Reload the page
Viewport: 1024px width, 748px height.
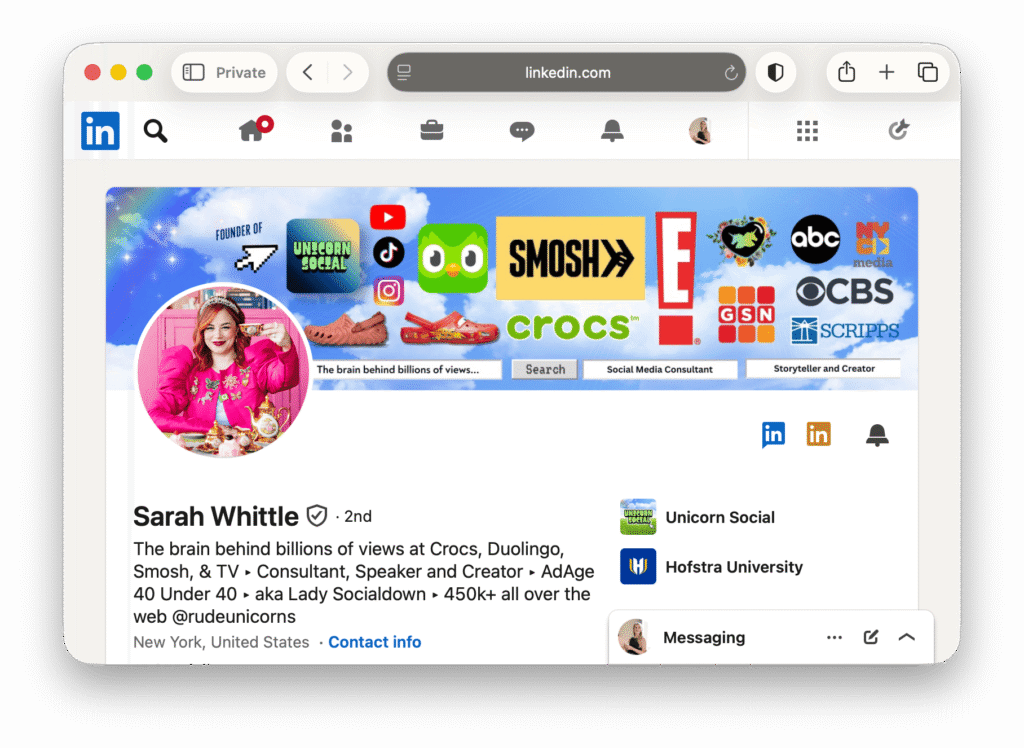pos(731,73)
